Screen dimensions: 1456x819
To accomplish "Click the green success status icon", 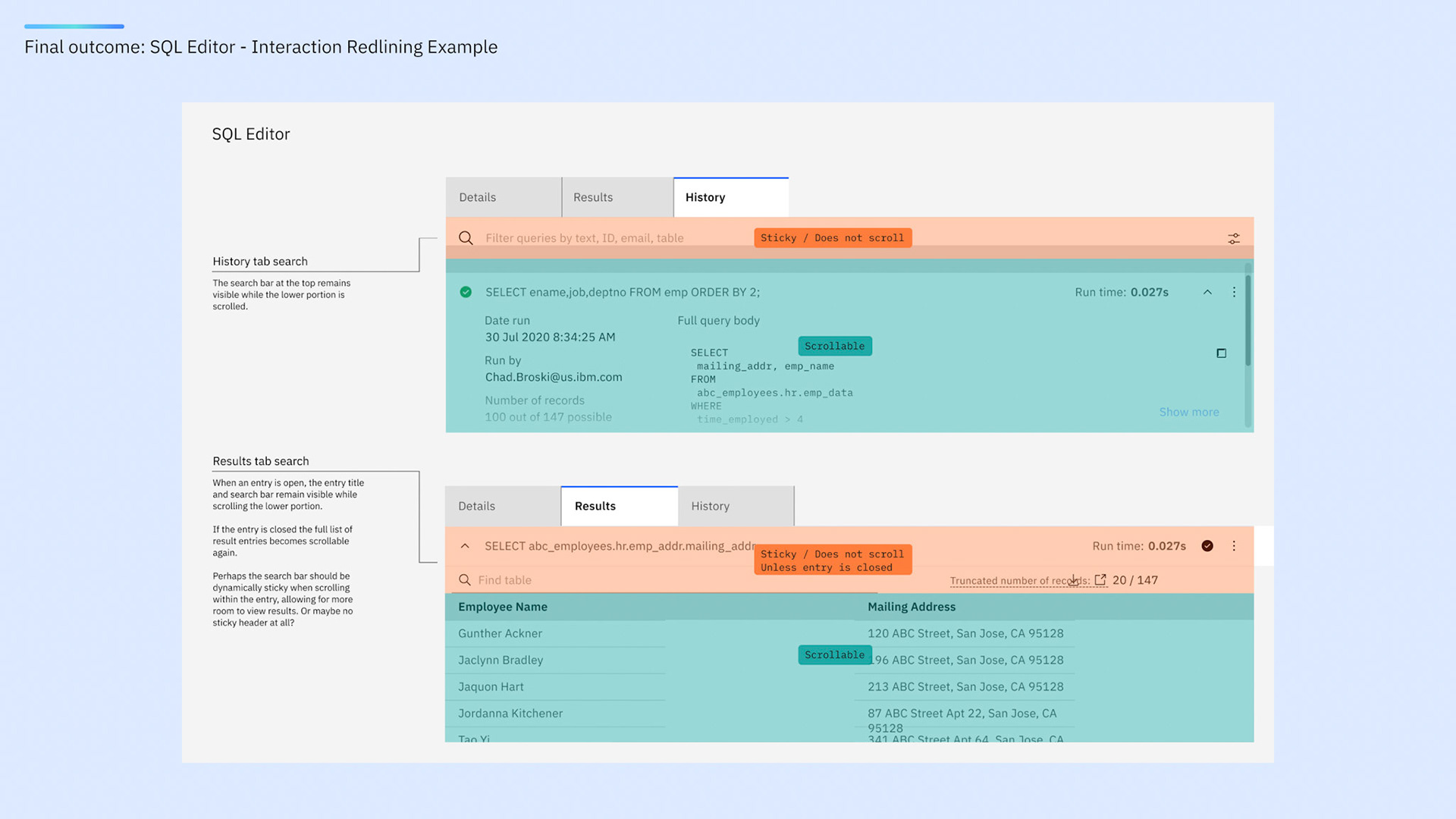I will (466, 292).
